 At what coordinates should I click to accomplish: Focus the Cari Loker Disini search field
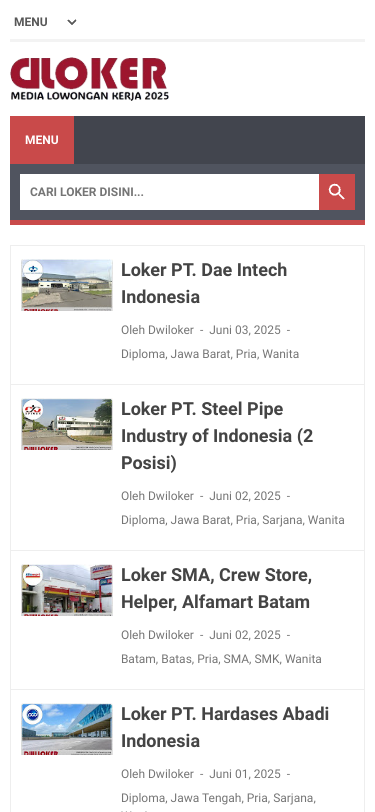169,192
